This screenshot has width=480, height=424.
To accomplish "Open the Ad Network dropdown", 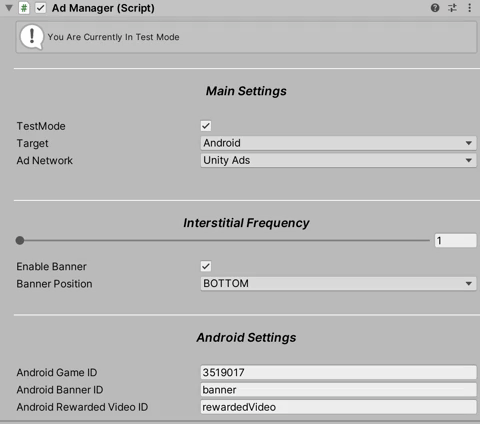I will point(338,160).
